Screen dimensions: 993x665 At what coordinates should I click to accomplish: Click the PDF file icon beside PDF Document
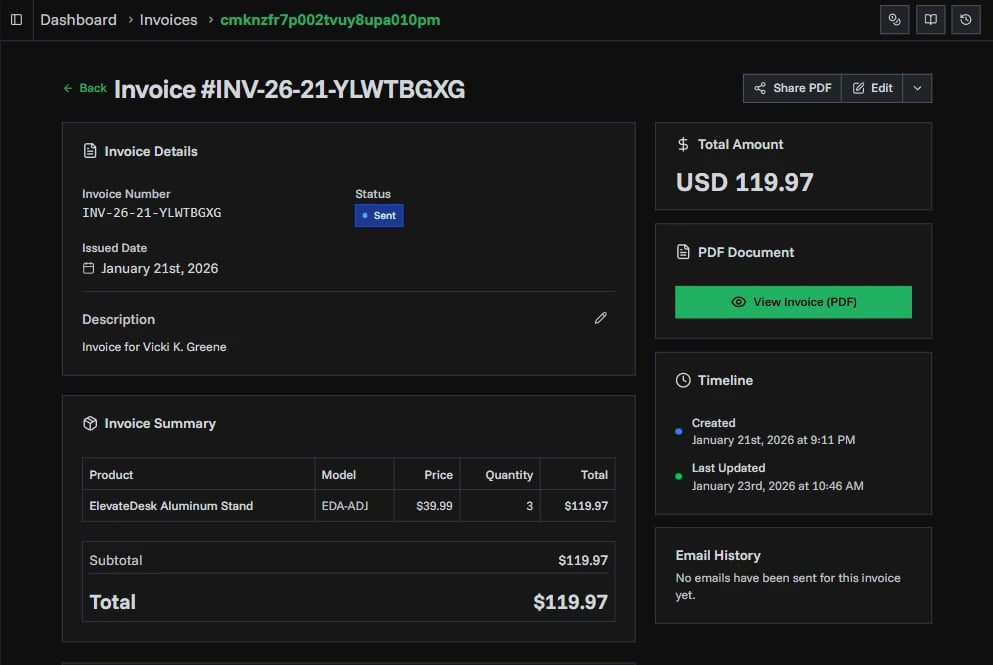(x=682, y=251)
